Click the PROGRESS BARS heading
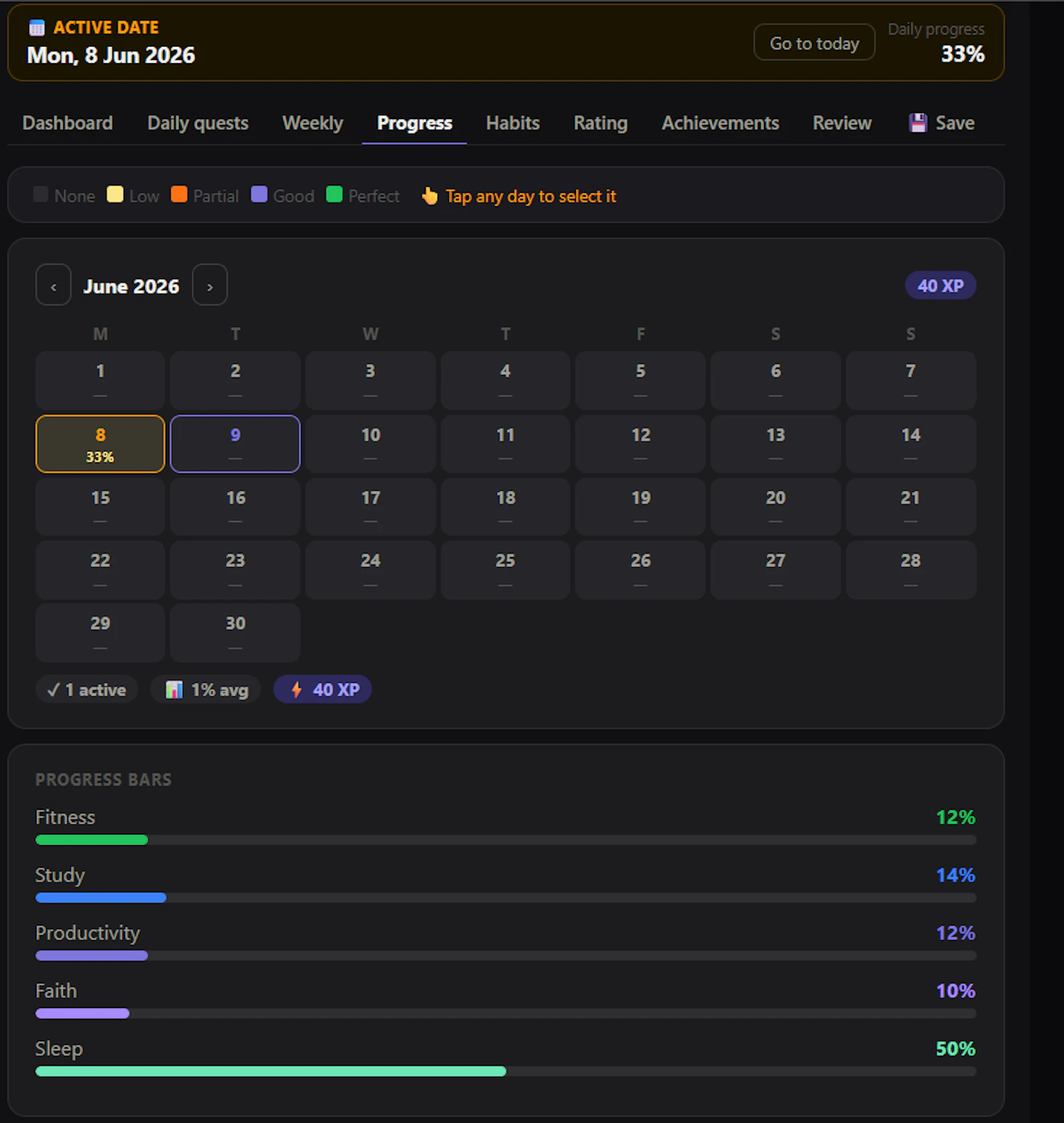The image size is (1064, 1123). click(x=103, y=779)
